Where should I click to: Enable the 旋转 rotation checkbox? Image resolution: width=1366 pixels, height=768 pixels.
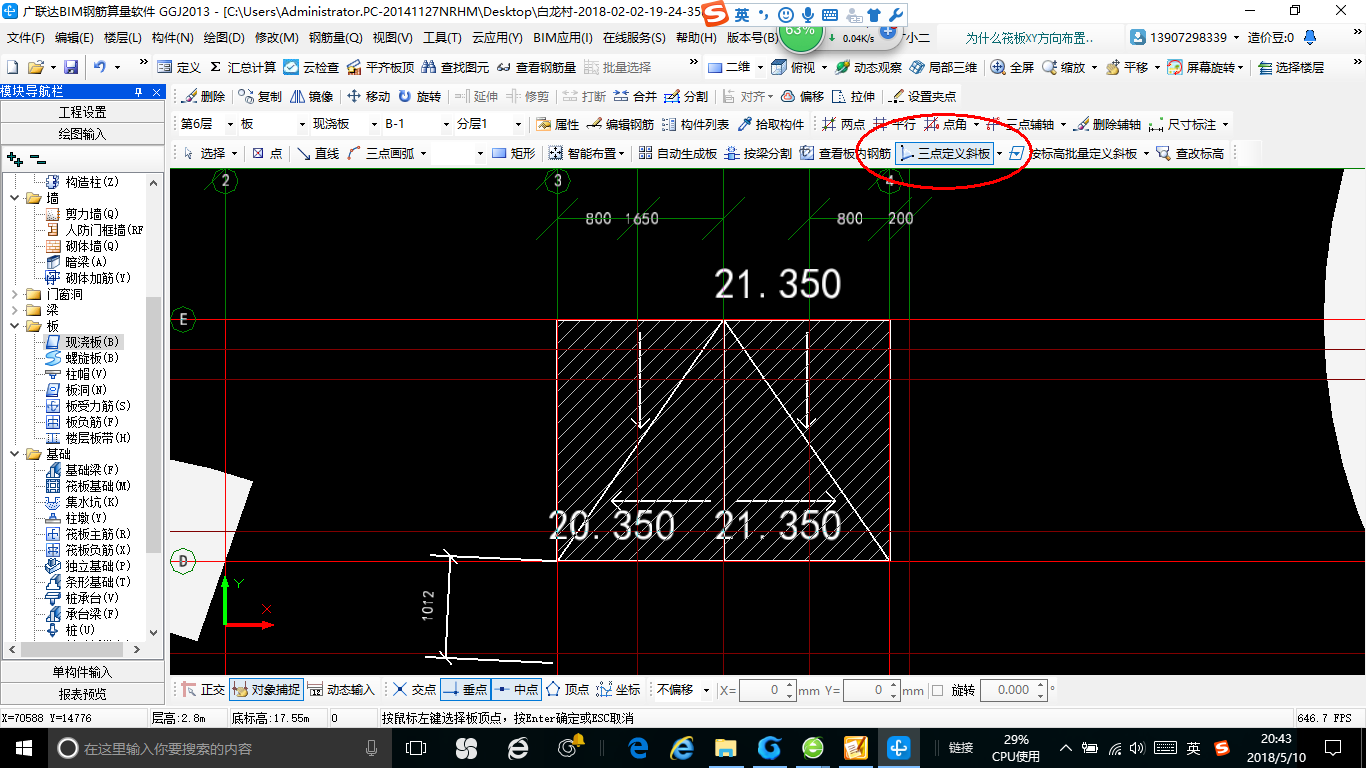937,690
